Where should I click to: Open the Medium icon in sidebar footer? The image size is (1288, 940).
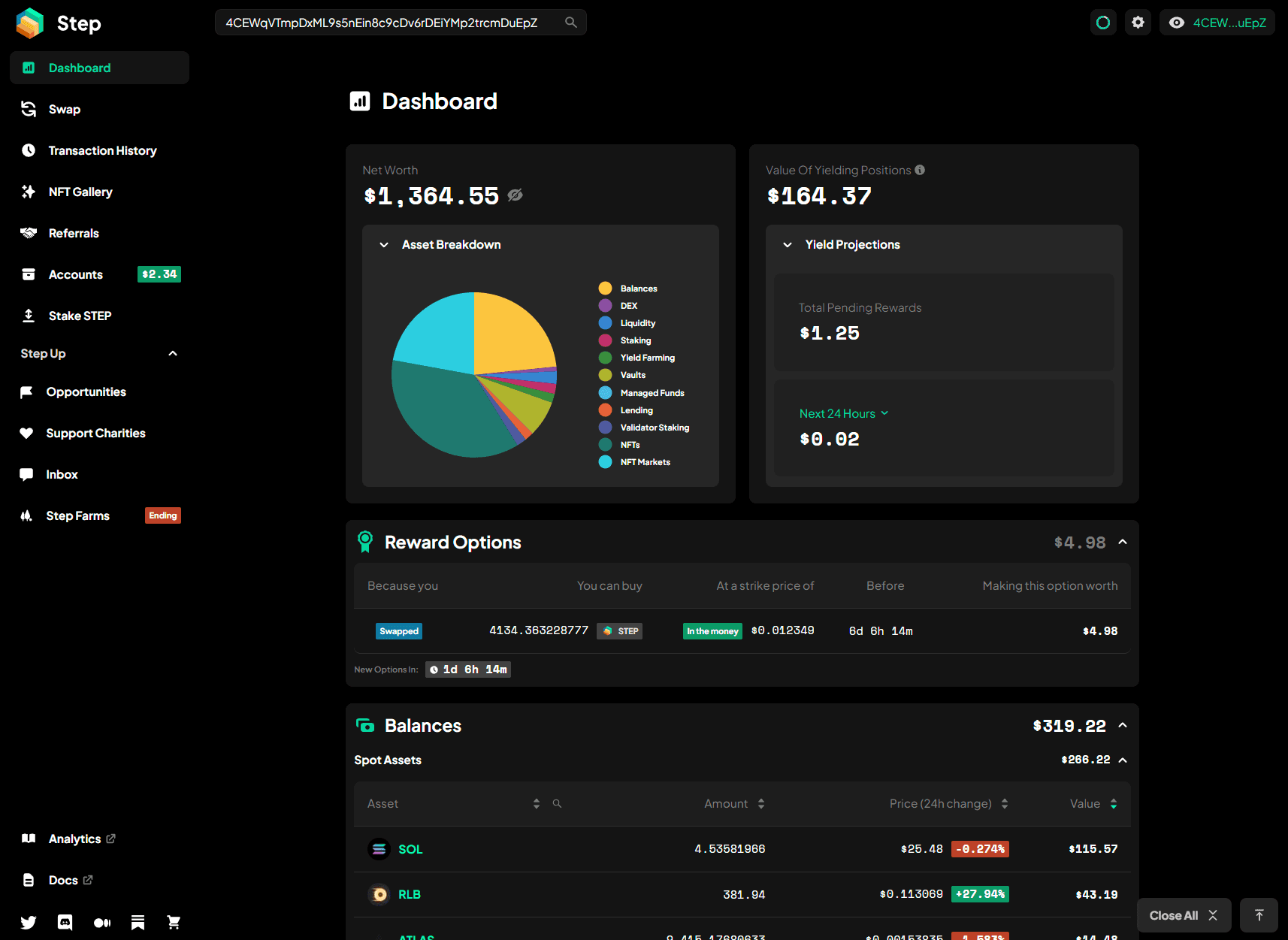(102, 922)
